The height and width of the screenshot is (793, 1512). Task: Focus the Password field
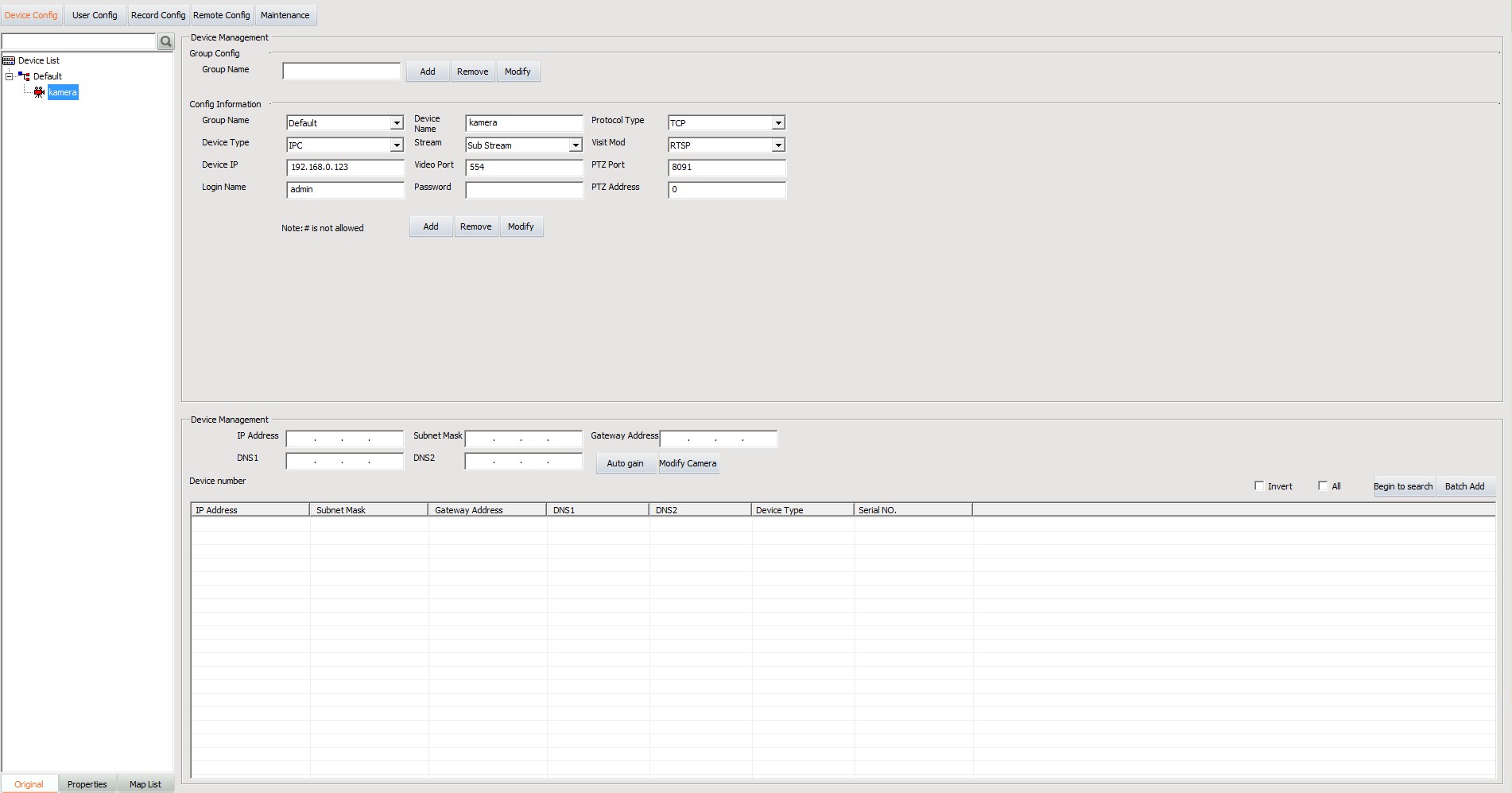click(524, 190)
